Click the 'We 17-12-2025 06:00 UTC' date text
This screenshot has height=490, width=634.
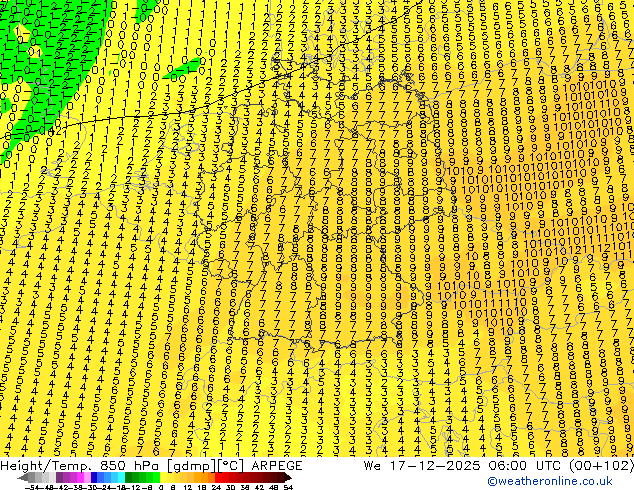[x=463, y=466]
